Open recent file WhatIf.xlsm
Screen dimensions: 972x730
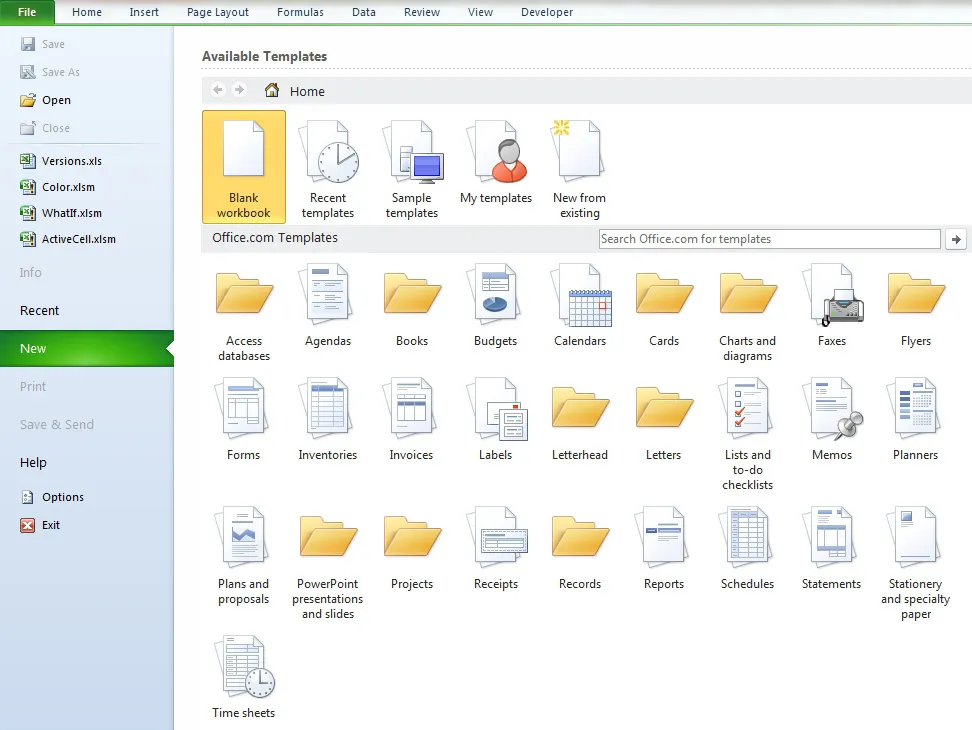(71, 213)
